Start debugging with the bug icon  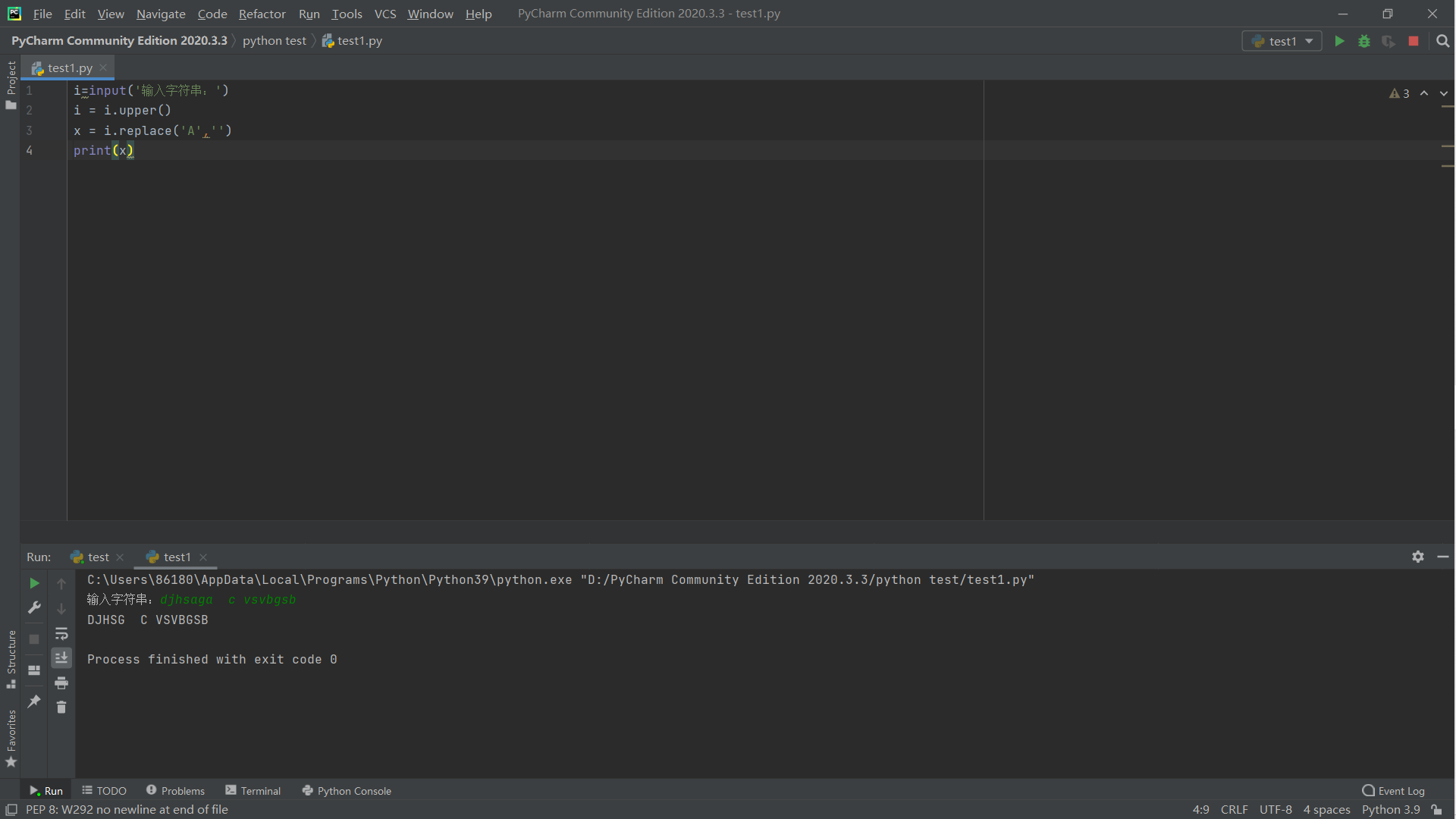click(x=1364, y=41)
